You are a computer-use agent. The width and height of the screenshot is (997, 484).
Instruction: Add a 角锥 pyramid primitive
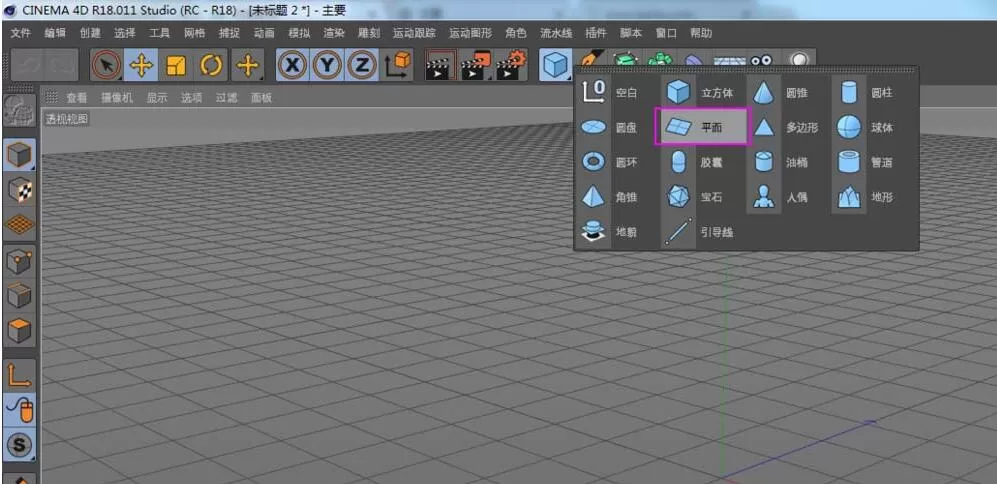coord(610,197)
